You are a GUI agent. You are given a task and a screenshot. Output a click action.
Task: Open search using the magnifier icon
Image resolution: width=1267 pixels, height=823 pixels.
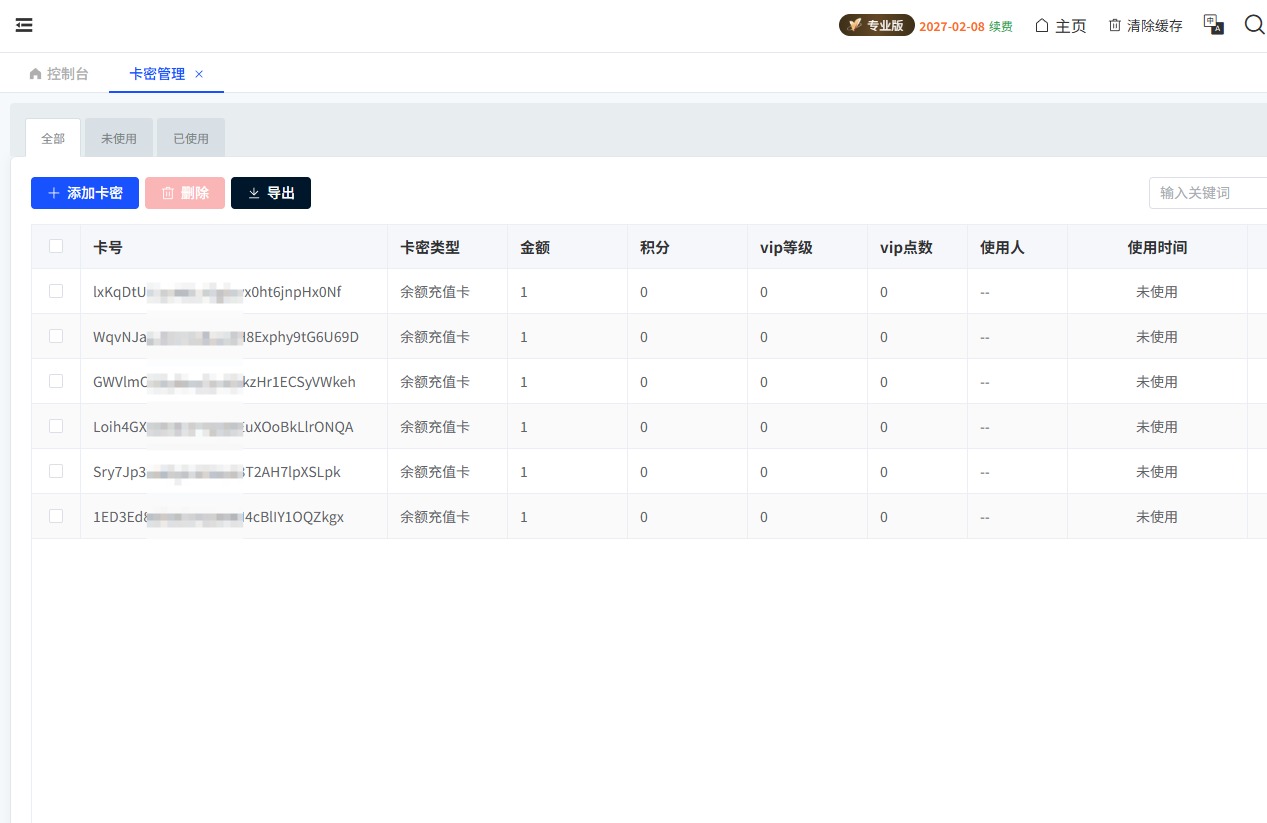tap(1254, 25)
